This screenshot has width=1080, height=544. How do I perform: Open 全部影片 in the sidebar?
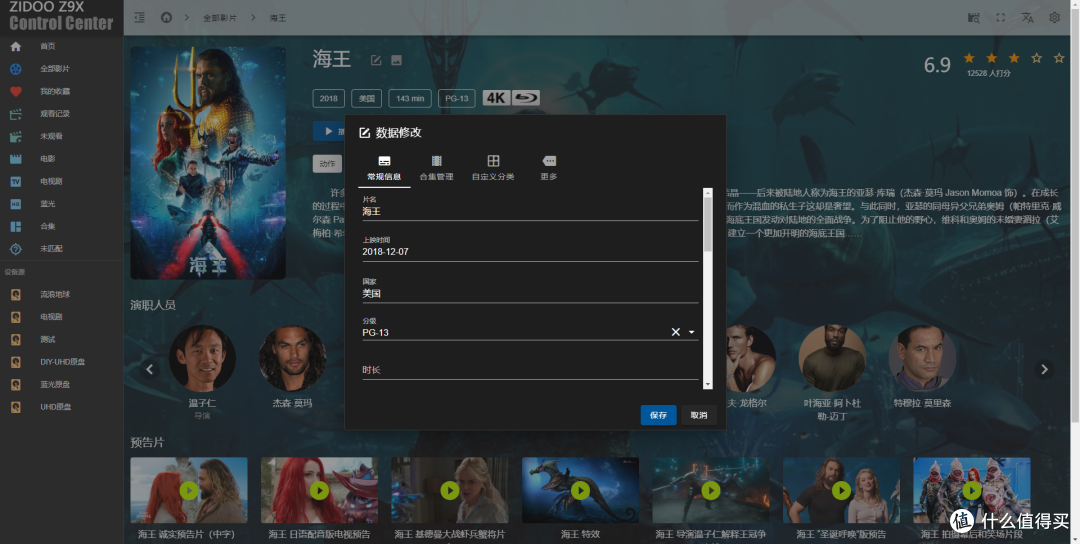pyautogui.click(x=62, y=69)
